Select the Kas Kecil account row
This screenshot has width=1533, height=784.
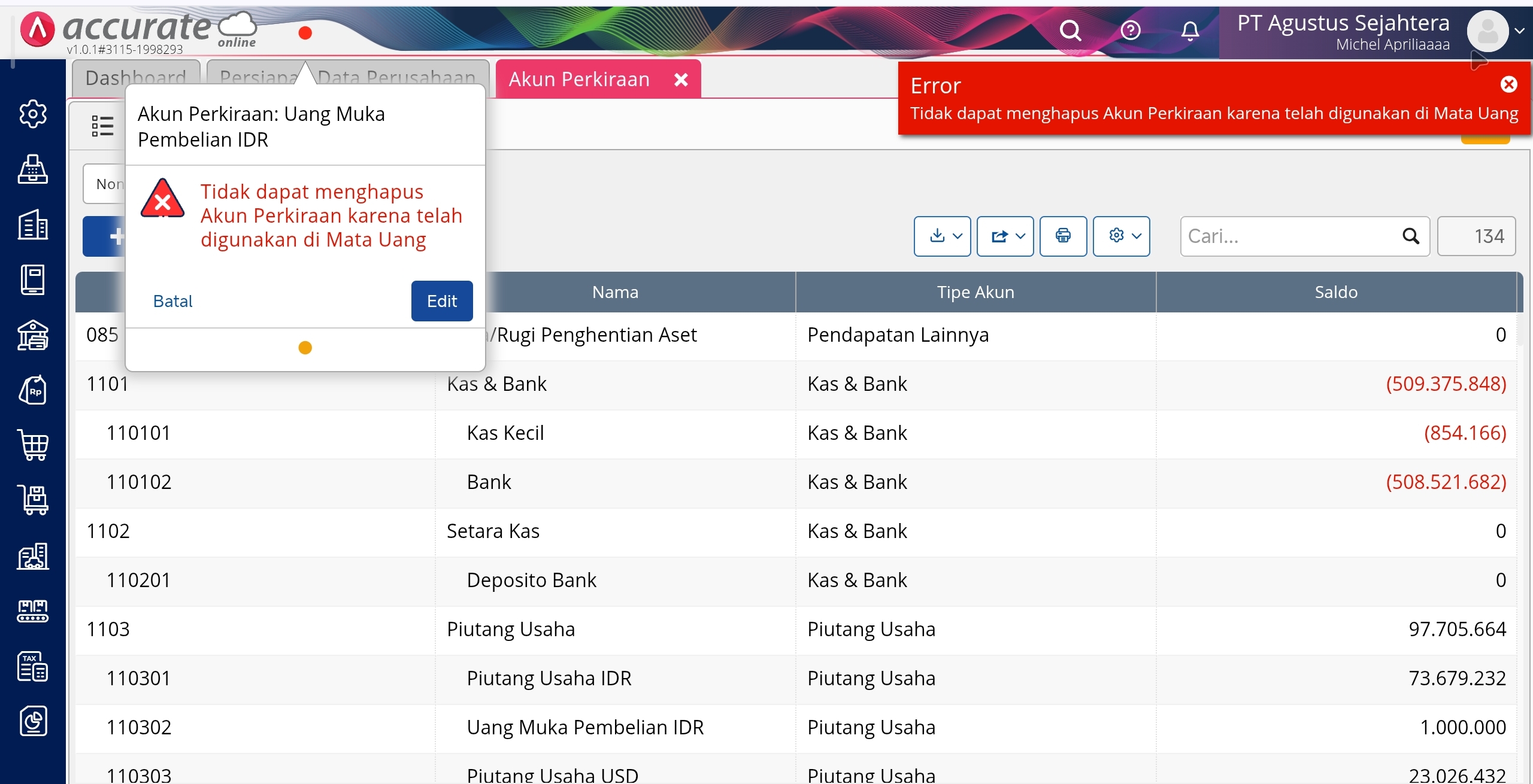[505, 433]
